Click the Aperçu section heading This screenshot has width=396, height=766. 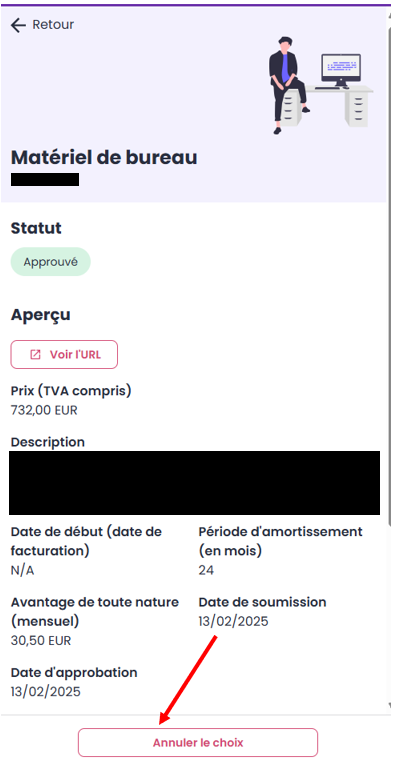pos(41,316)
